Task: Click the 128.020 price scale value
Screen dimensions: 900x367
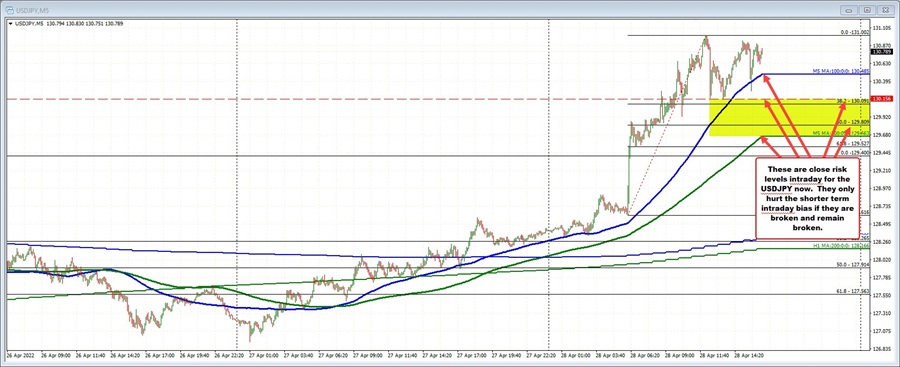Action: (x=882, y=260)
